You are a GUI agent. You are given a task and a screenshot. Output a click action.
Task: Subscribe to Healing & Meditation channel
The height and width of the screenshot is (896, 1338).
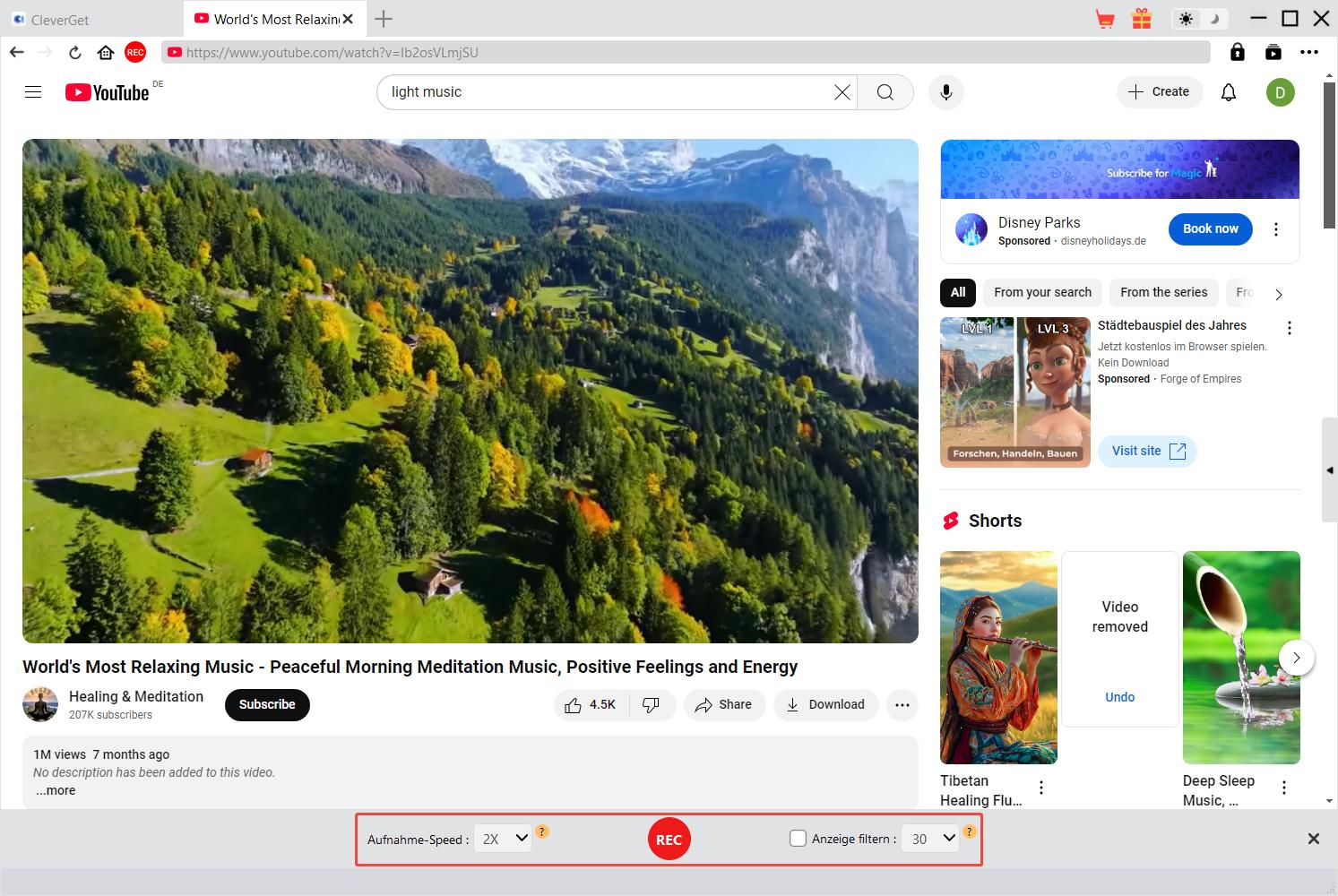click(x=267, y=705)
